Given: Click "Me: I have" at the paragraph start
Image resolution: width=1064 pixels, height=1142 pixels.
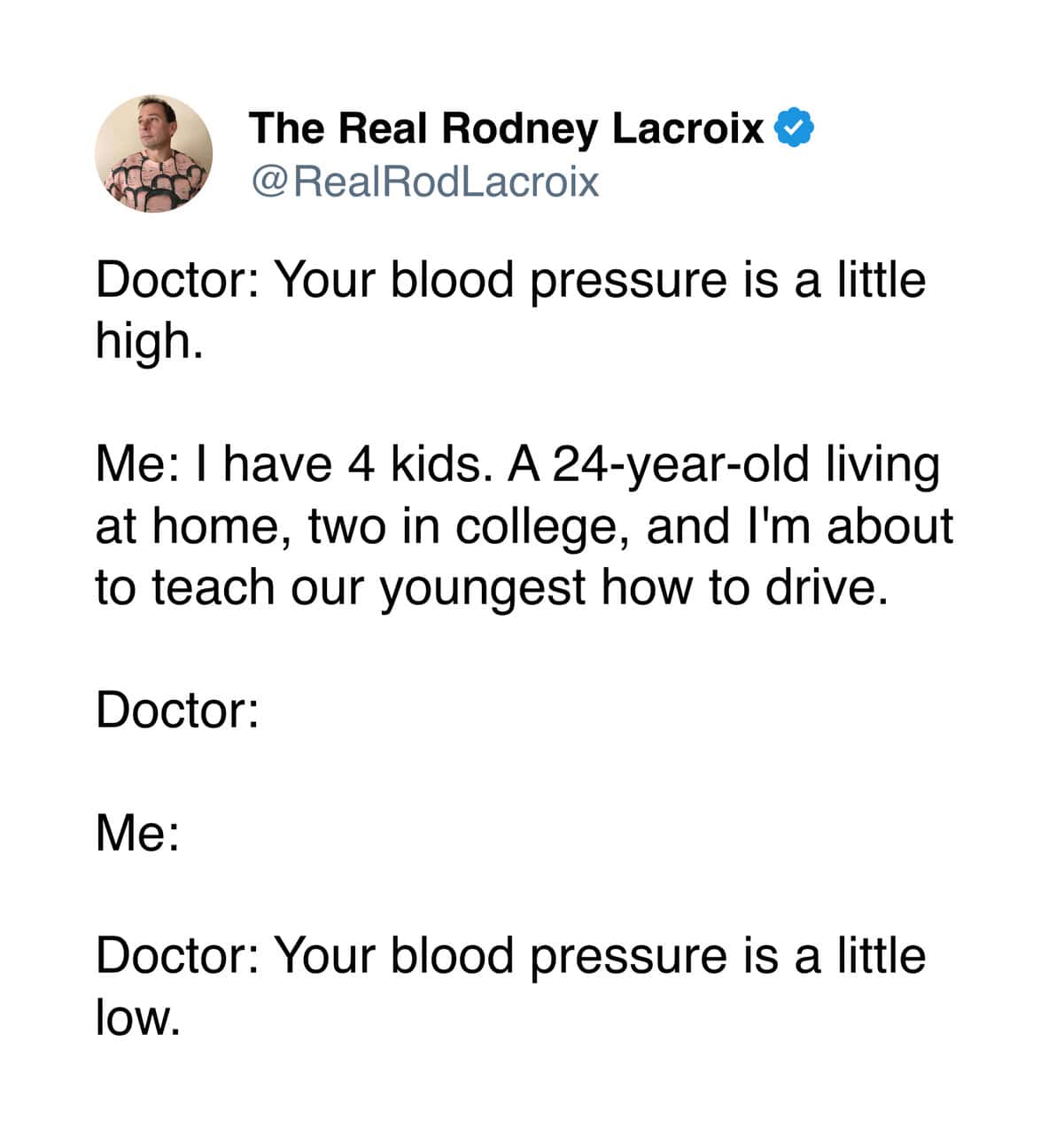Looking at the screenshot, I should coord(204,464).
